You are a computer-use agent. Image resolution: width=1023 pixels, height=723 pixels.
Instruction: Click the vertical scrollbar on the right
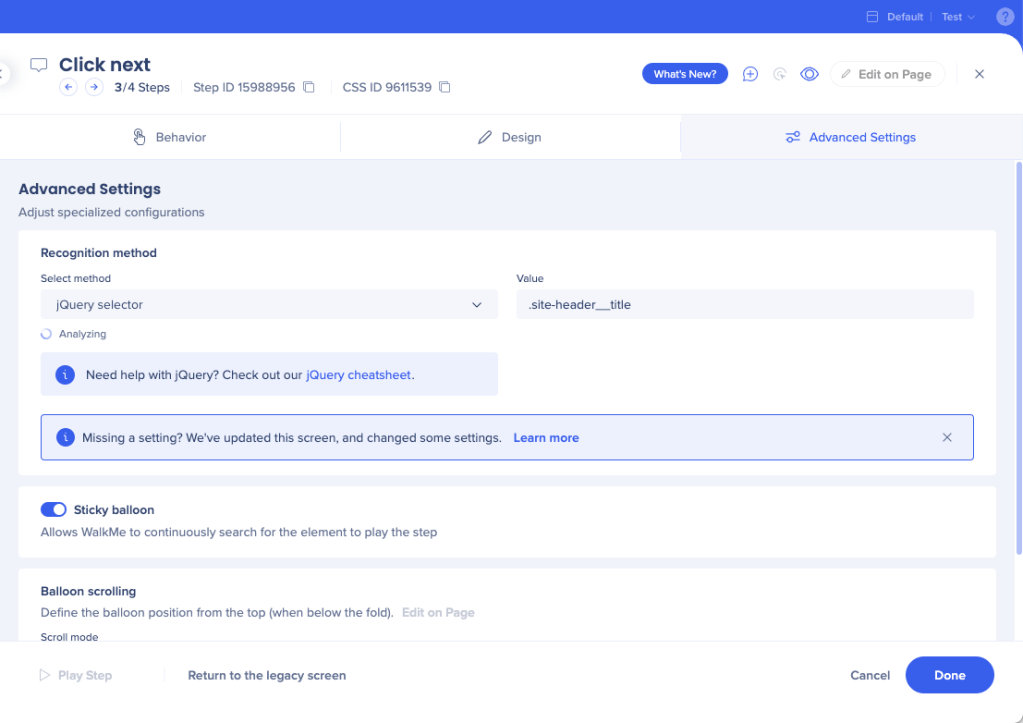point(1018,350)
